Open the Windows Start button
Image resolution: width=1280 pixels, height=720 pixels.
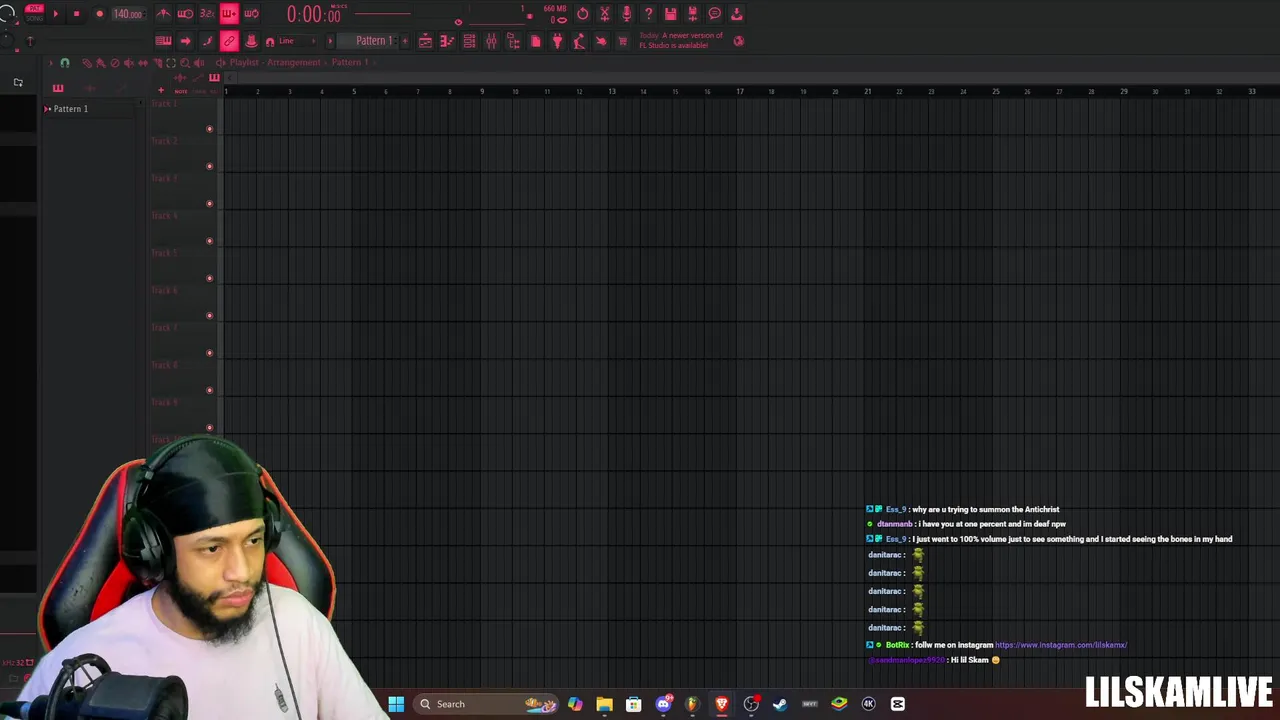tap(396, 704)
